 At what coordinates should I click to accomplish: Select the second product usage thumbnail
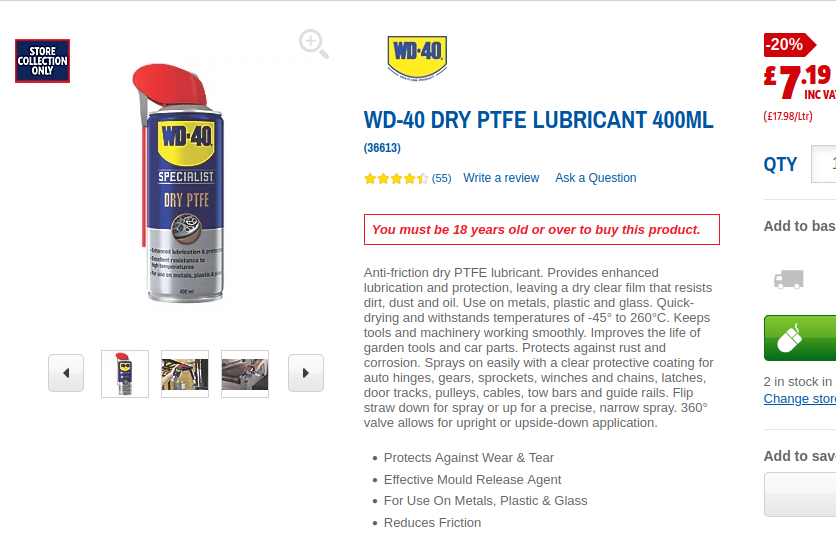tap(185, 374)
